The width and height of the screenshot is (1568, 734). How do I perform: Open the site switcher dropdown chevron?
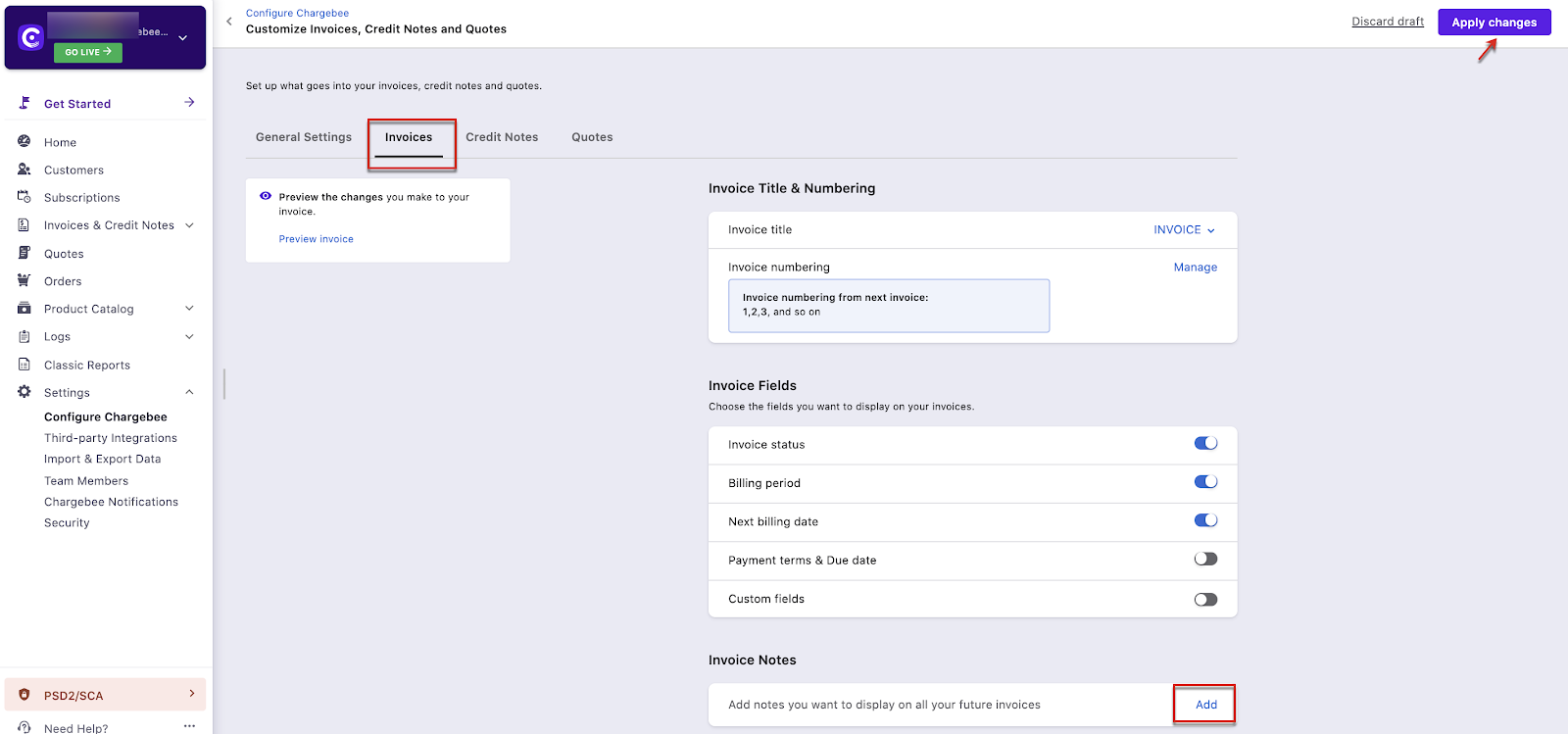[182, 38]
